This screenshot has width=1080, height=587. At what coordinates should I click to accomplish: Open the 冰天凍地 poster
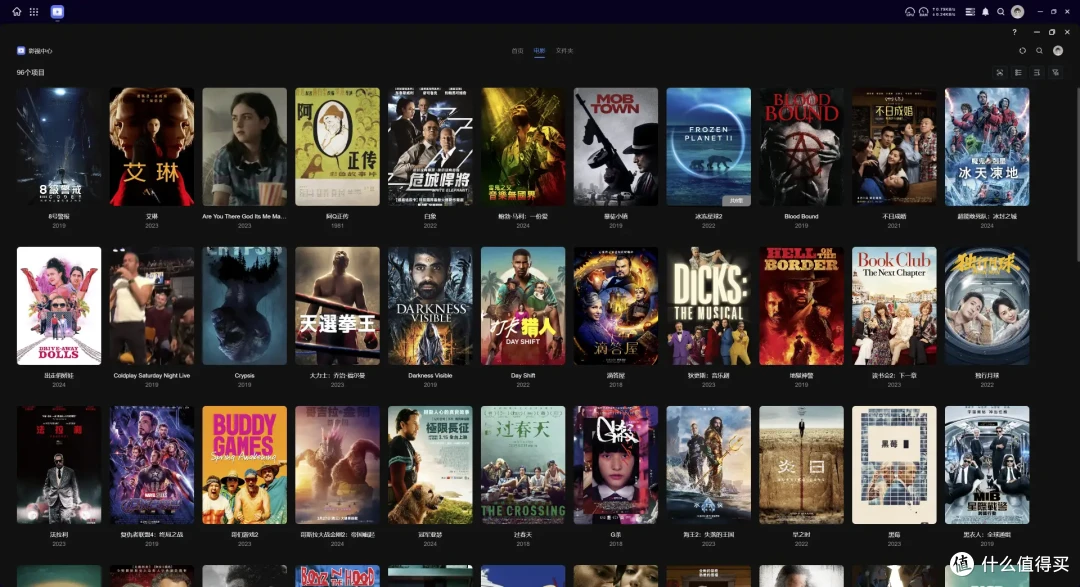(x=987, y=147)
